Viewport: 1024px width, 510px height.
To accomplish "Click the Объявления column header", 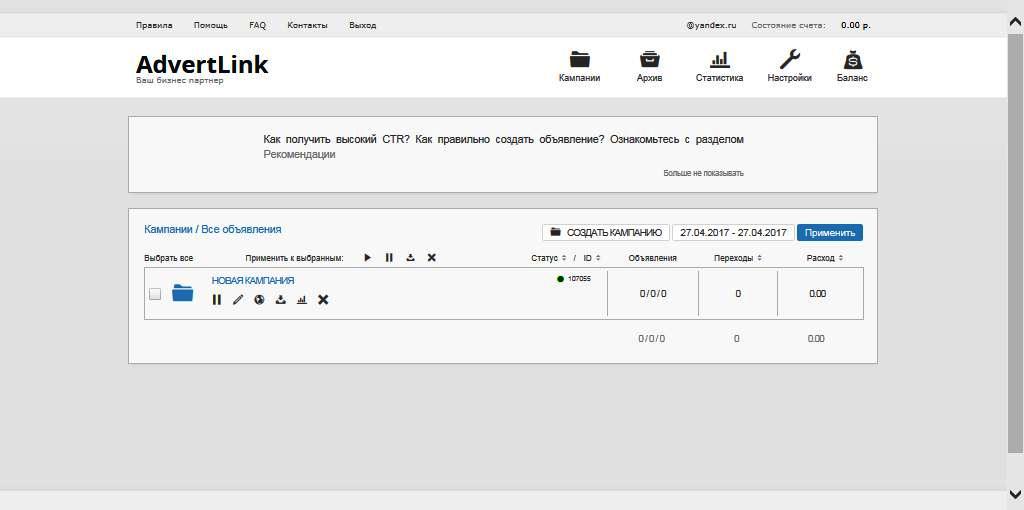I will click(x=652, y=258).
